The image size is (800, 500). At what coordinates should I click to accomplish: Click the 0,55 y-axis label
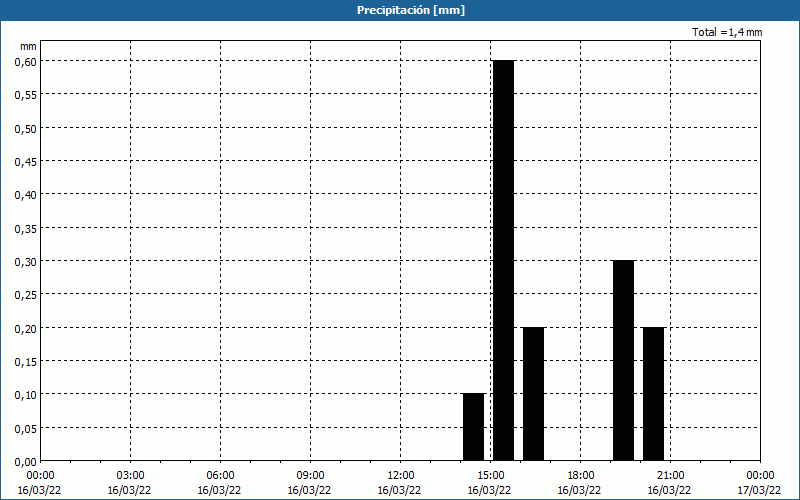(26, 94)
